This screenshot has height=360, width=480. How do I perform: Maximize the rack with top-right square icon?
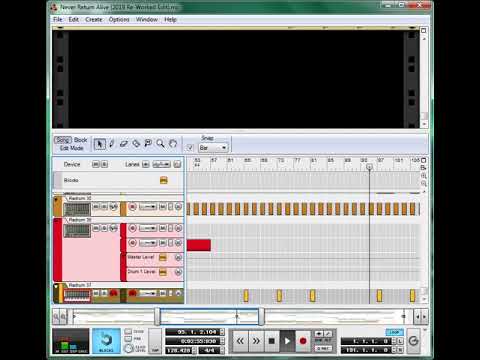tap(423, 30)
